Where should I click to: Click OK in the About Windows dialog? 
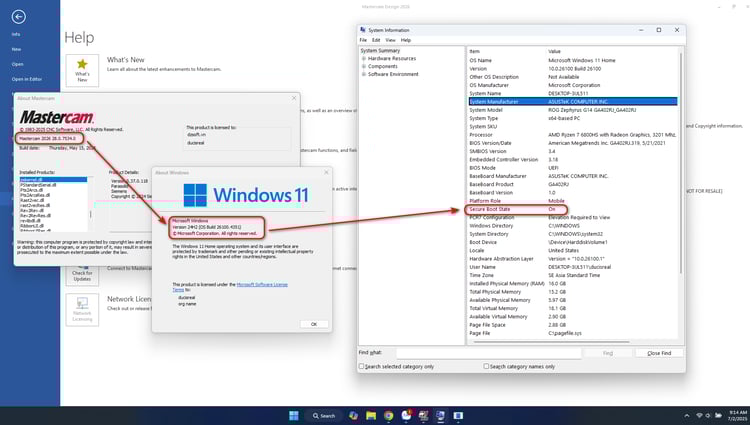[x=314, y=324]
